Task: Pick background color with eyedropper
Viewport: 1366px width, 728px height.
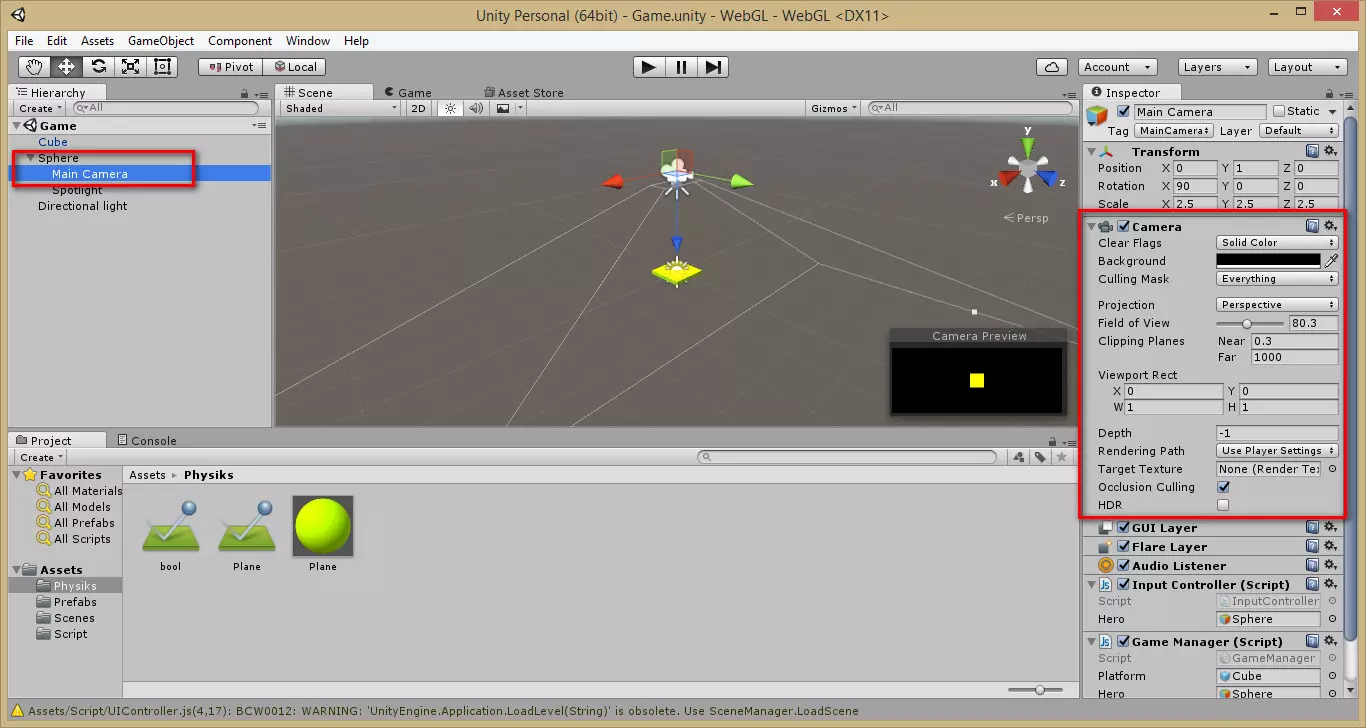Action: pos(1331,261)
